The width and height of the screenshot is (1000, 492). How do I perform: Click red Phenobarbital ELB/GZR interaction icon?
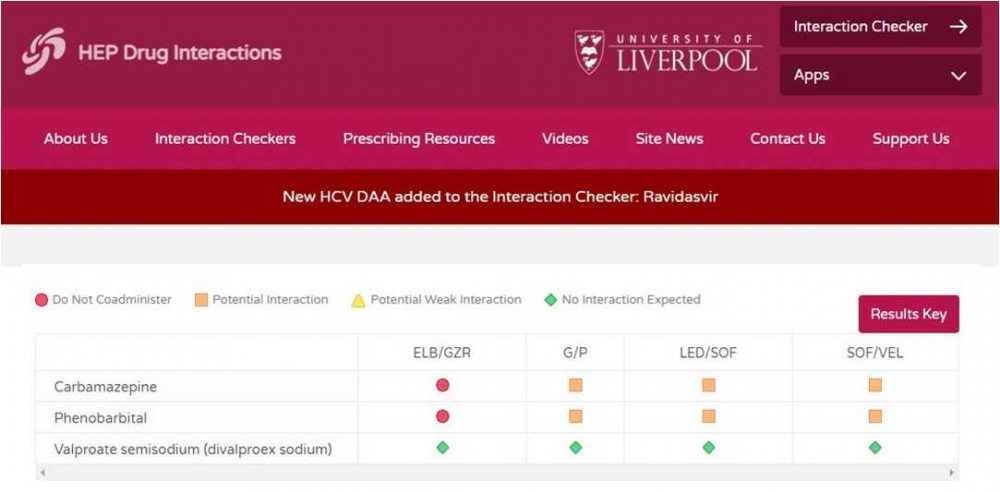click(443, 416)
